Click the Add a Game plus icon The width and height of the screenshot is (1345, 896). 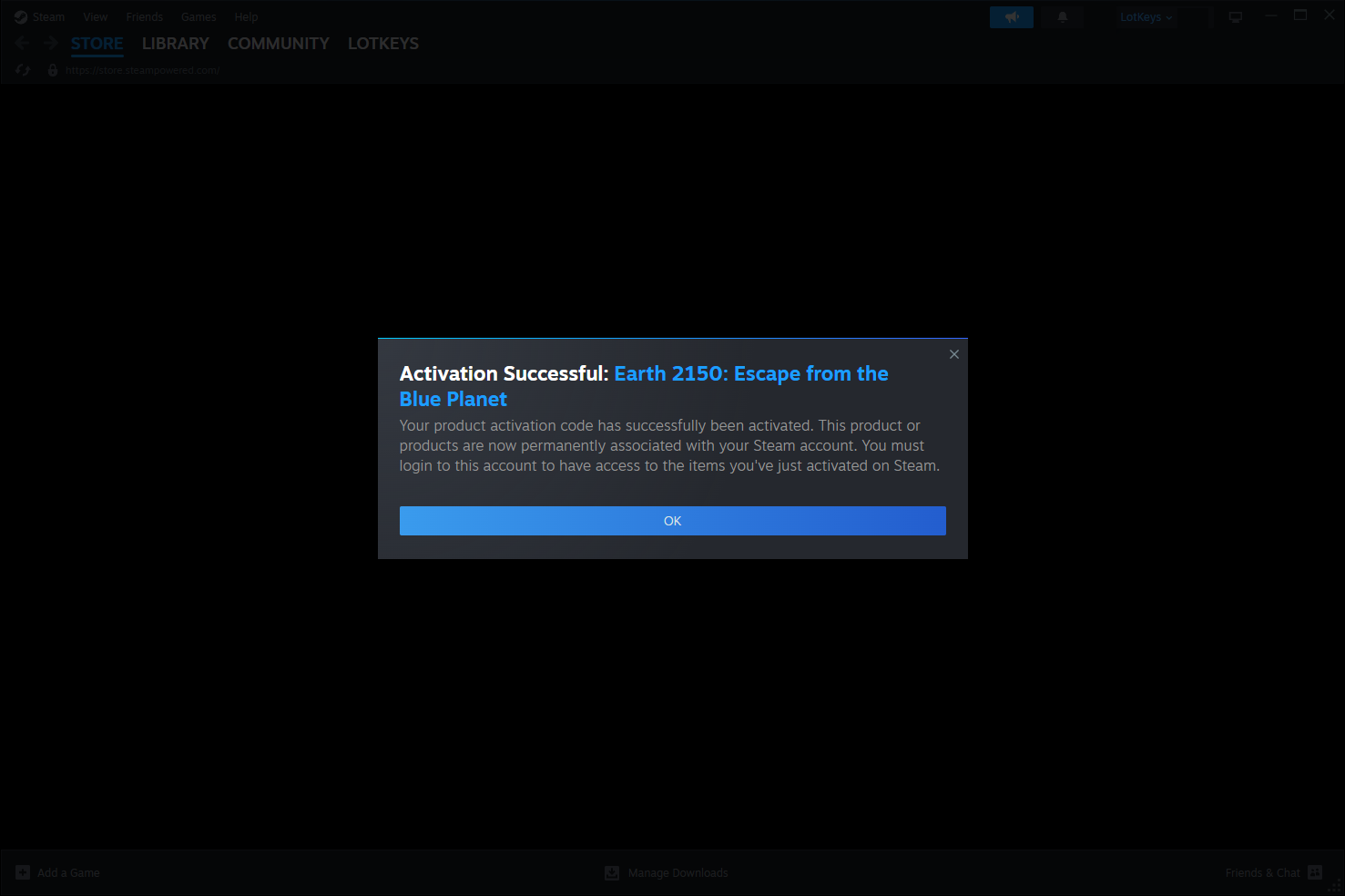coord(23,872)
